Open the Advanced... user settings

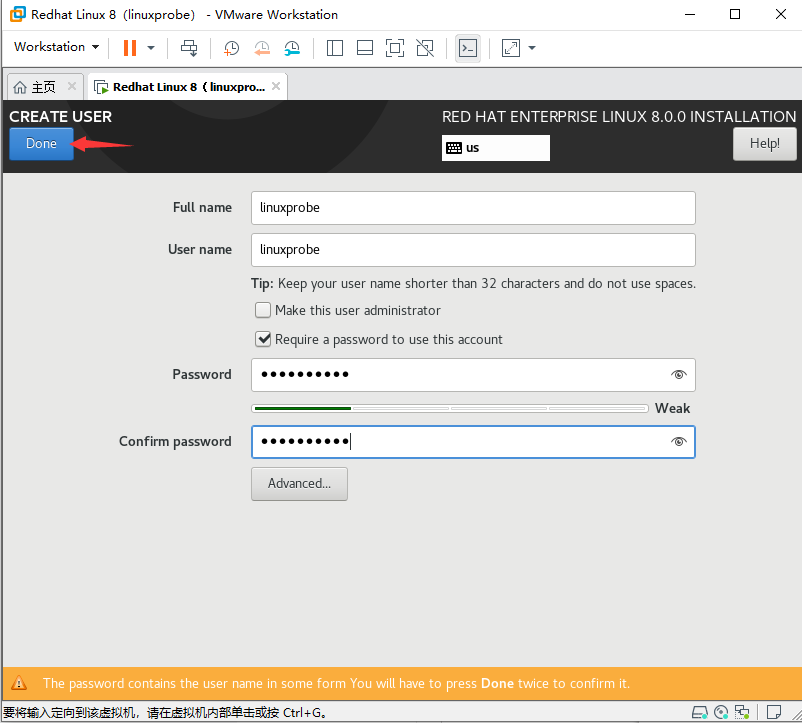click(x=299, y=484)
